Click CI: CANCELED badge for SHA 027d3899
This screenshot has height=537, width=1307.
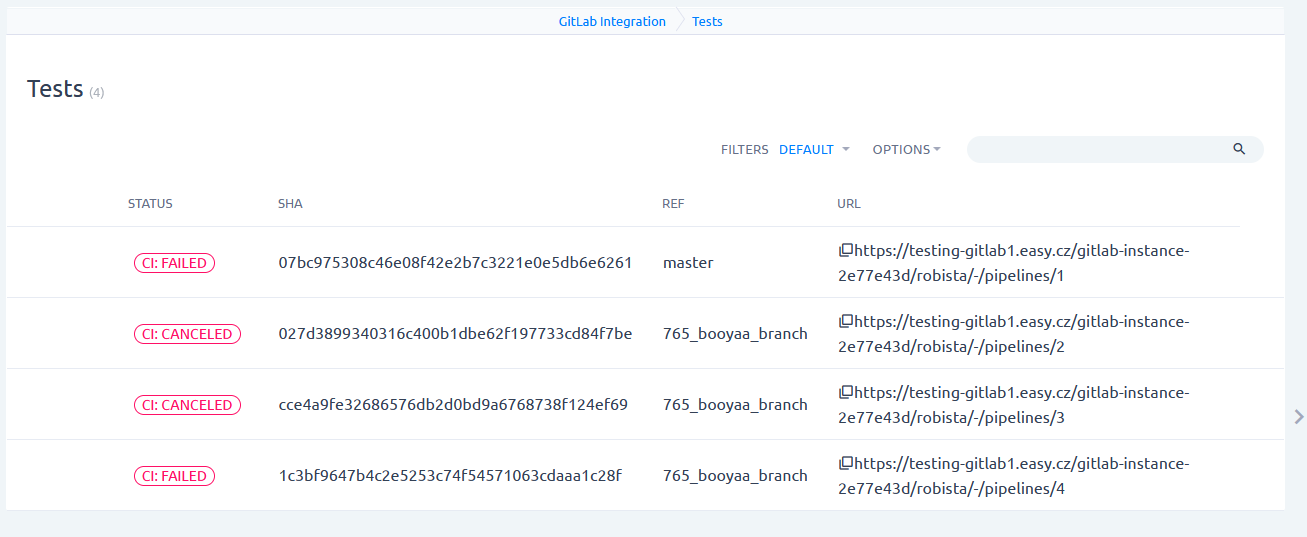tap(187, 334)
